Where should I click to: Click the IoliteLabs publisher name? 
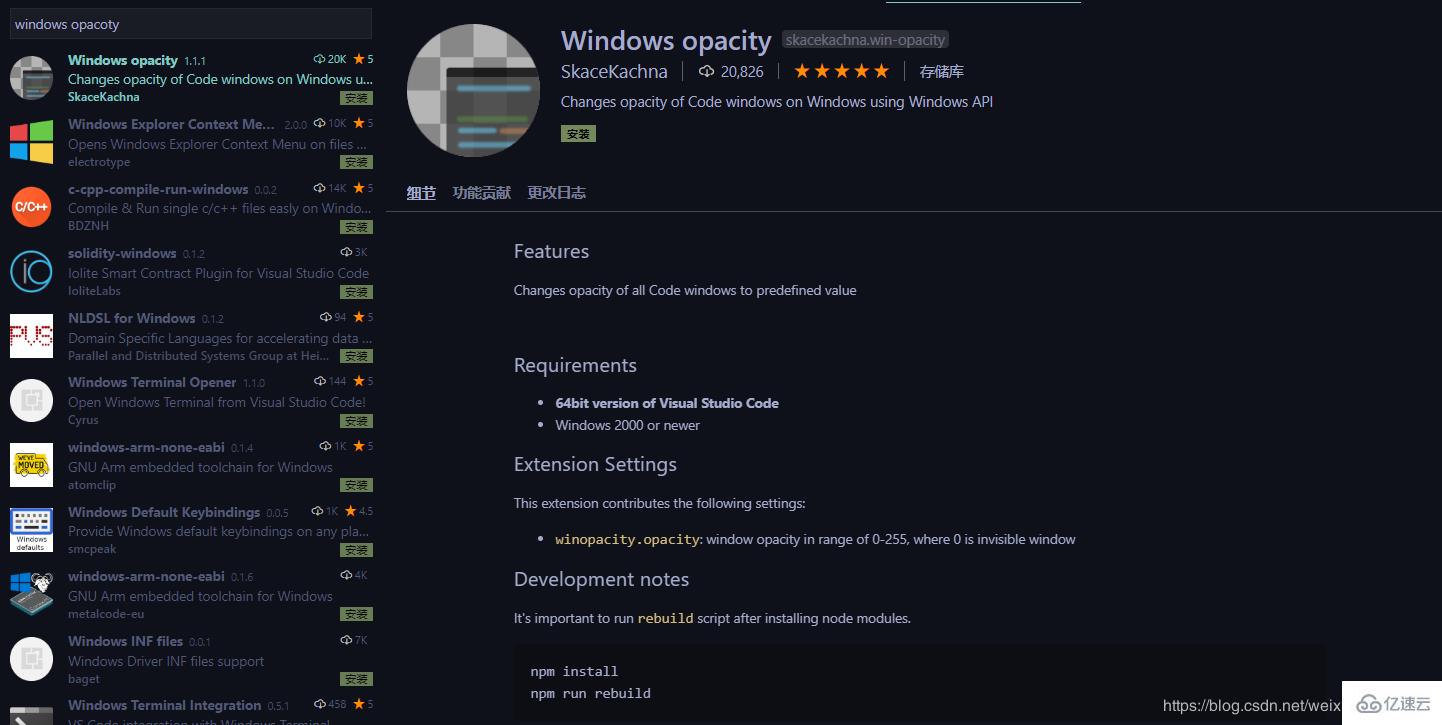96,291
